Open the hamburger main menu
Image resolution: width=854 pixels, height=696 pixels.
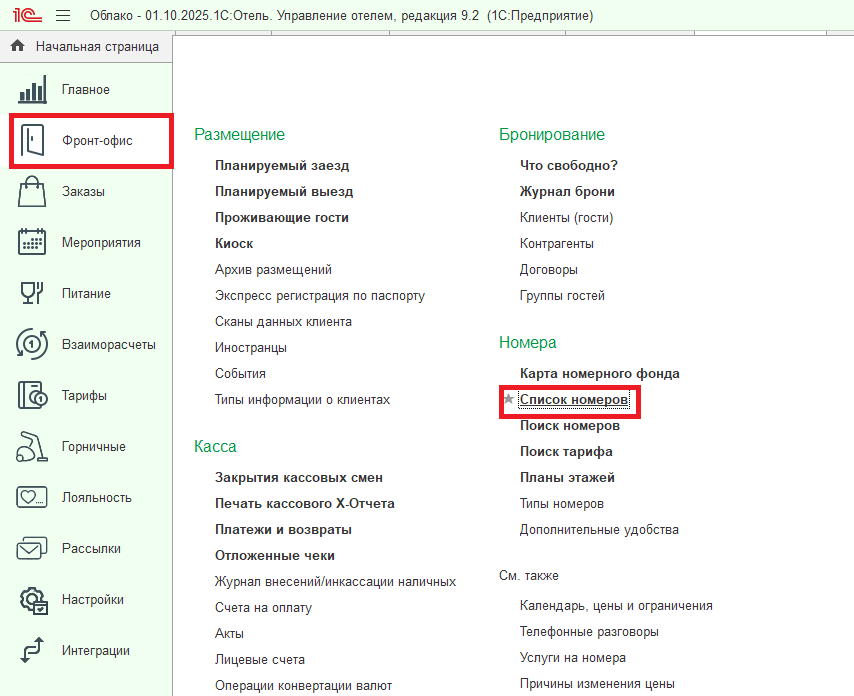click(x=63, y=15)
